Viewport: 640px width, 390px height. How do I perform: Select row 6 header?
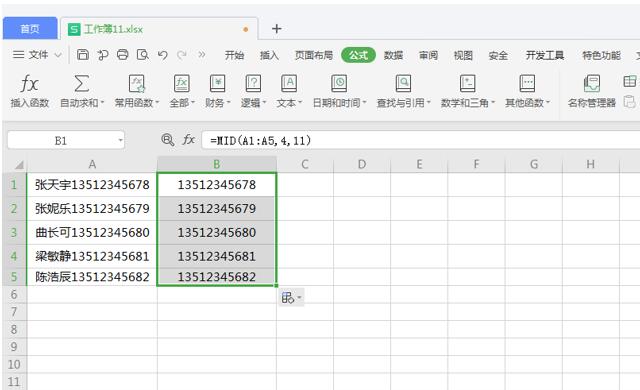pos(14,294)
